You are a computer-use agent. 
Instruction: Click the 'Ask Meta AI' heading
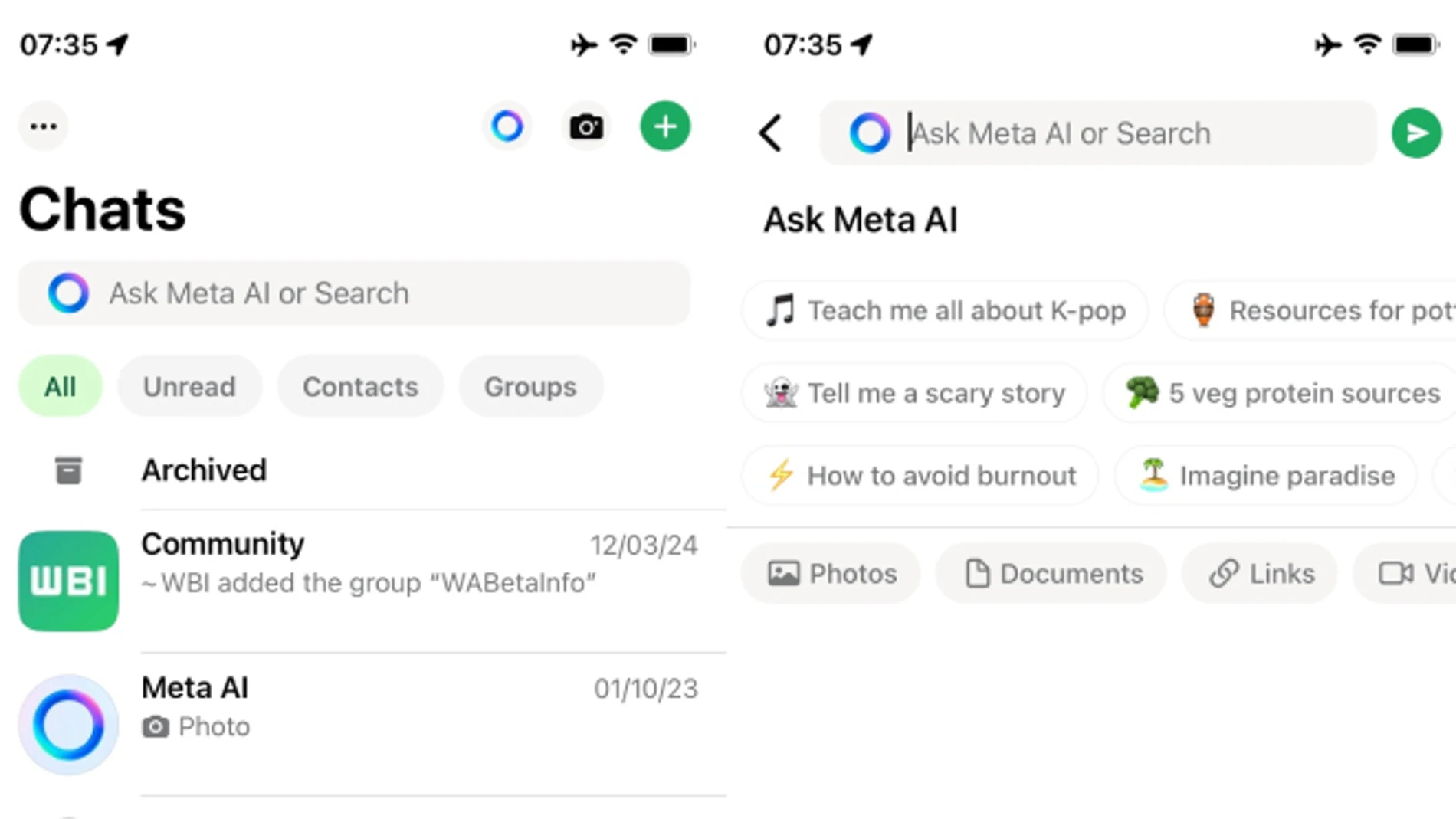[x=861, y=221]
